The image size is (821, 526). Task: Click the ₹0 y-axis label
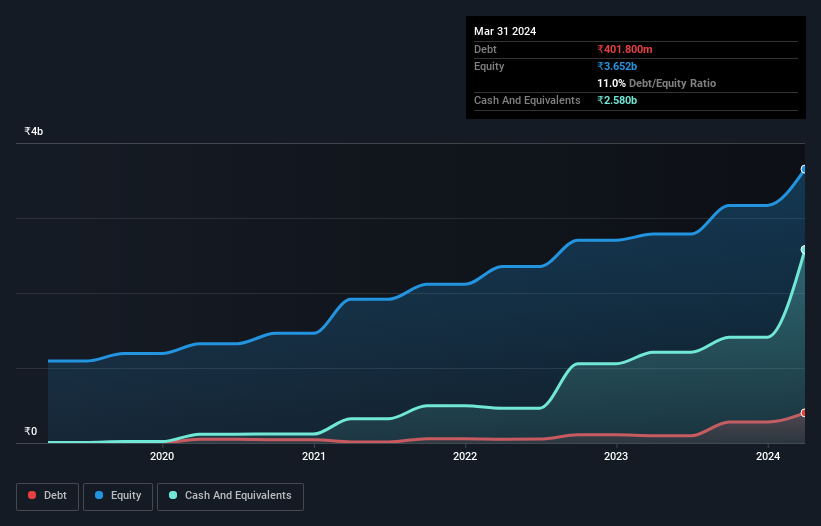pos(31,431)
